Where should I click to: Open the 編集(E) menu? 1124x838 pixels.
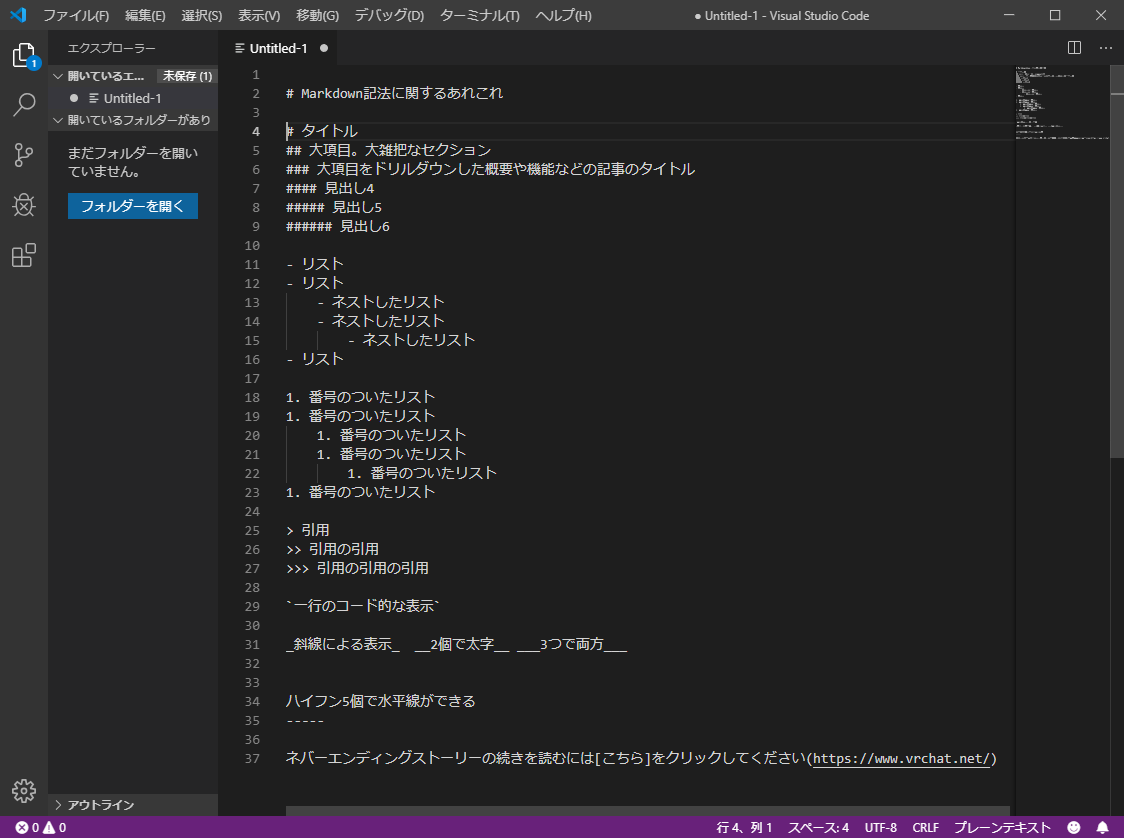point(145,15)
